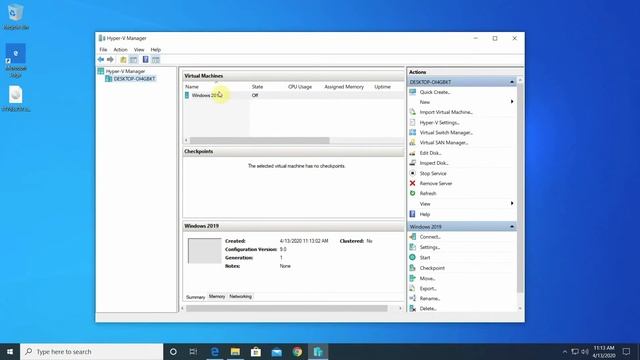Click Refresh in Actions pane
This screenshot has height=360, width=640.
point(428,193)
